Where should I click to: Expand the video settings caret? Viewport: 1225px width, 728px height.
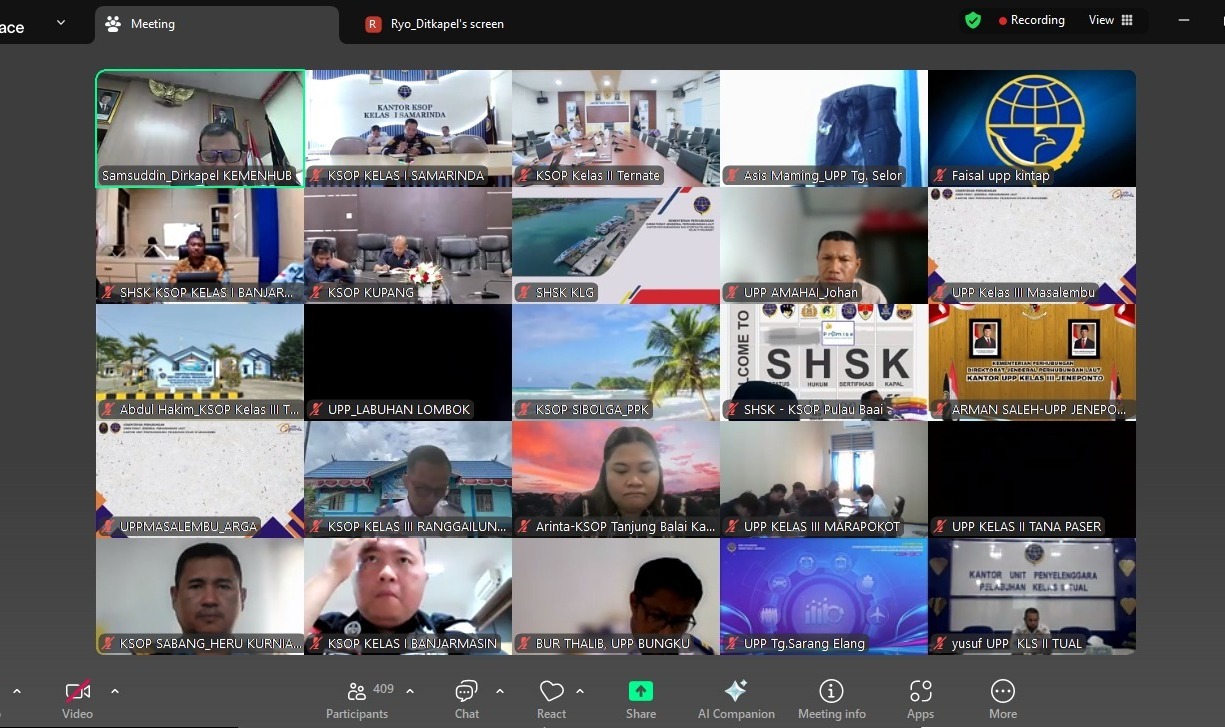pos(115,691)
